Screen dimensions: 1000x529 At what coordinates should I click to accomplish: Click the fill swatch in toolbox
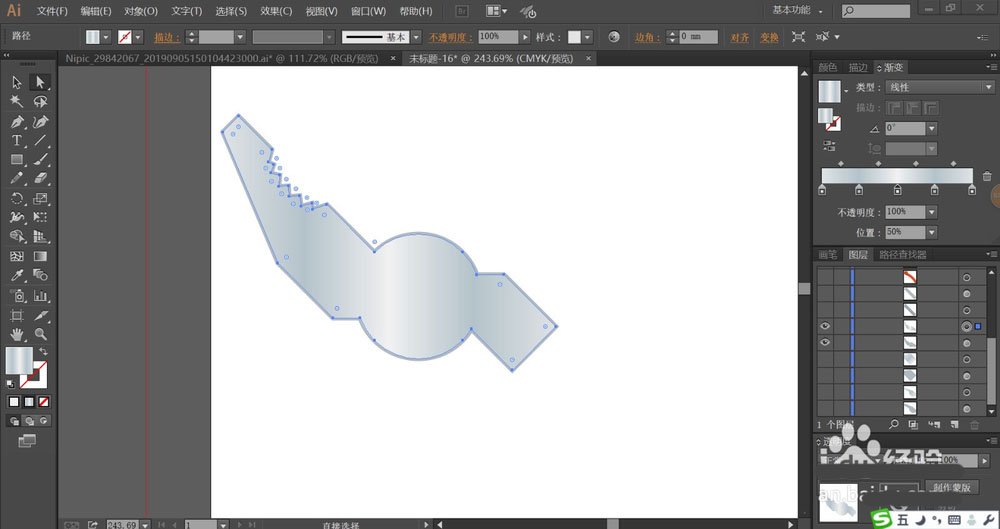coord(19,361)
